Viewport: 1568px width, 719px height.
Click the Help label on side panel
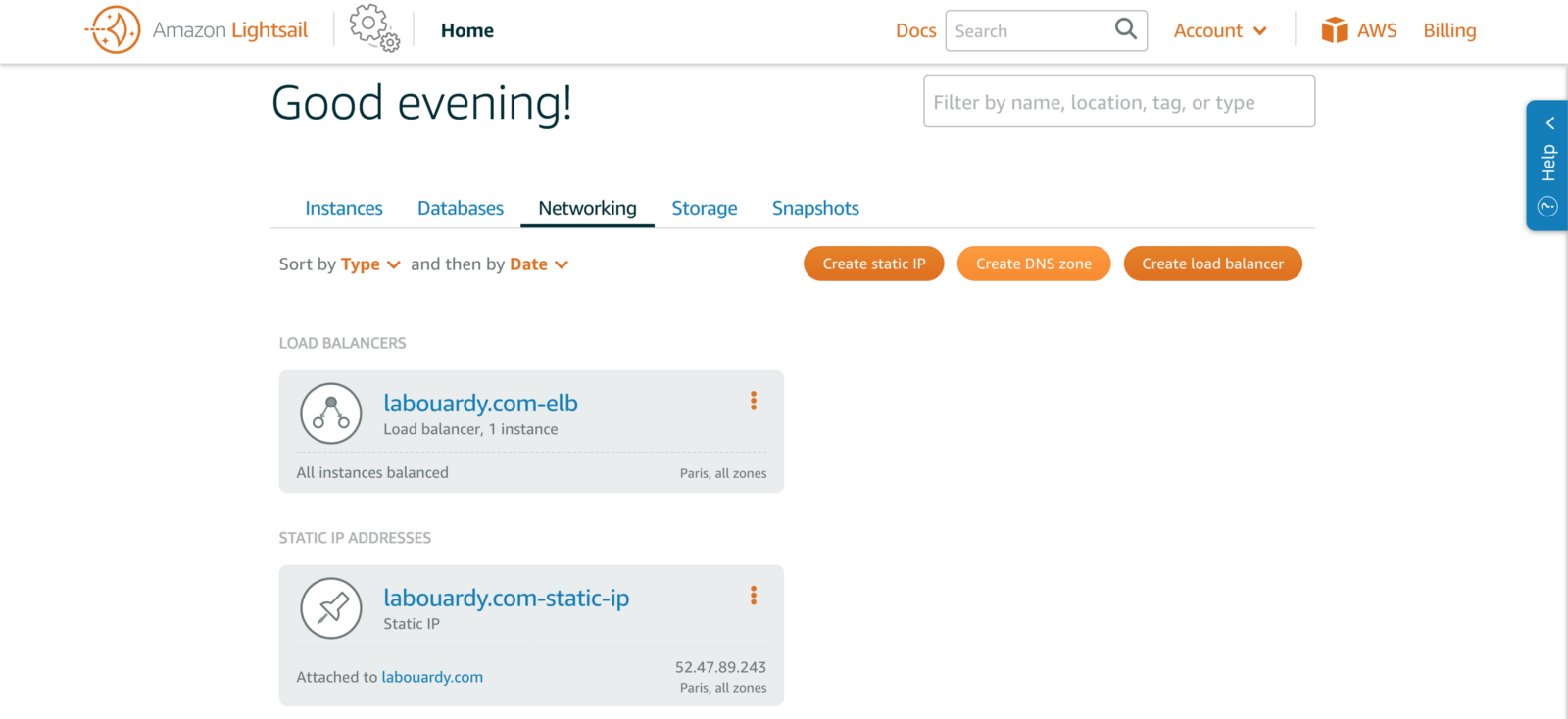tap(1548, 163)
